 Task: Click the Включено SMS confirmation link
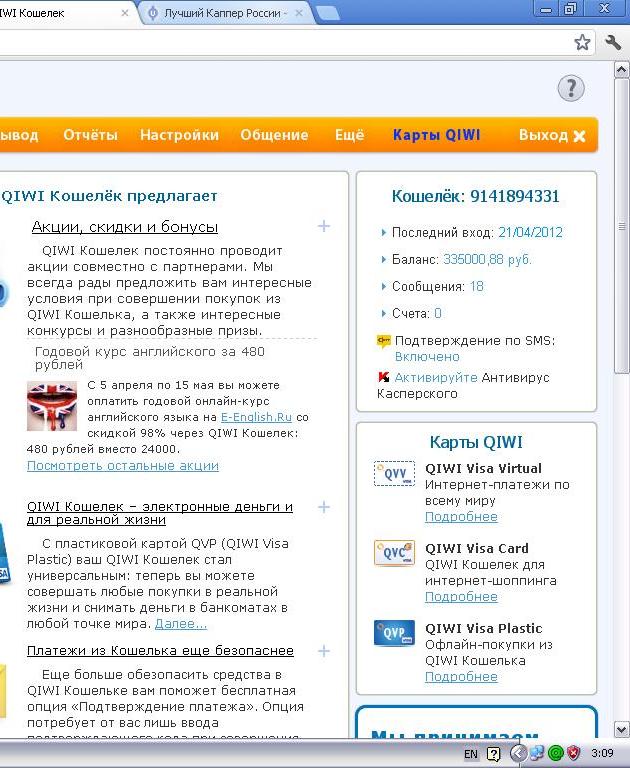point(427,357)
